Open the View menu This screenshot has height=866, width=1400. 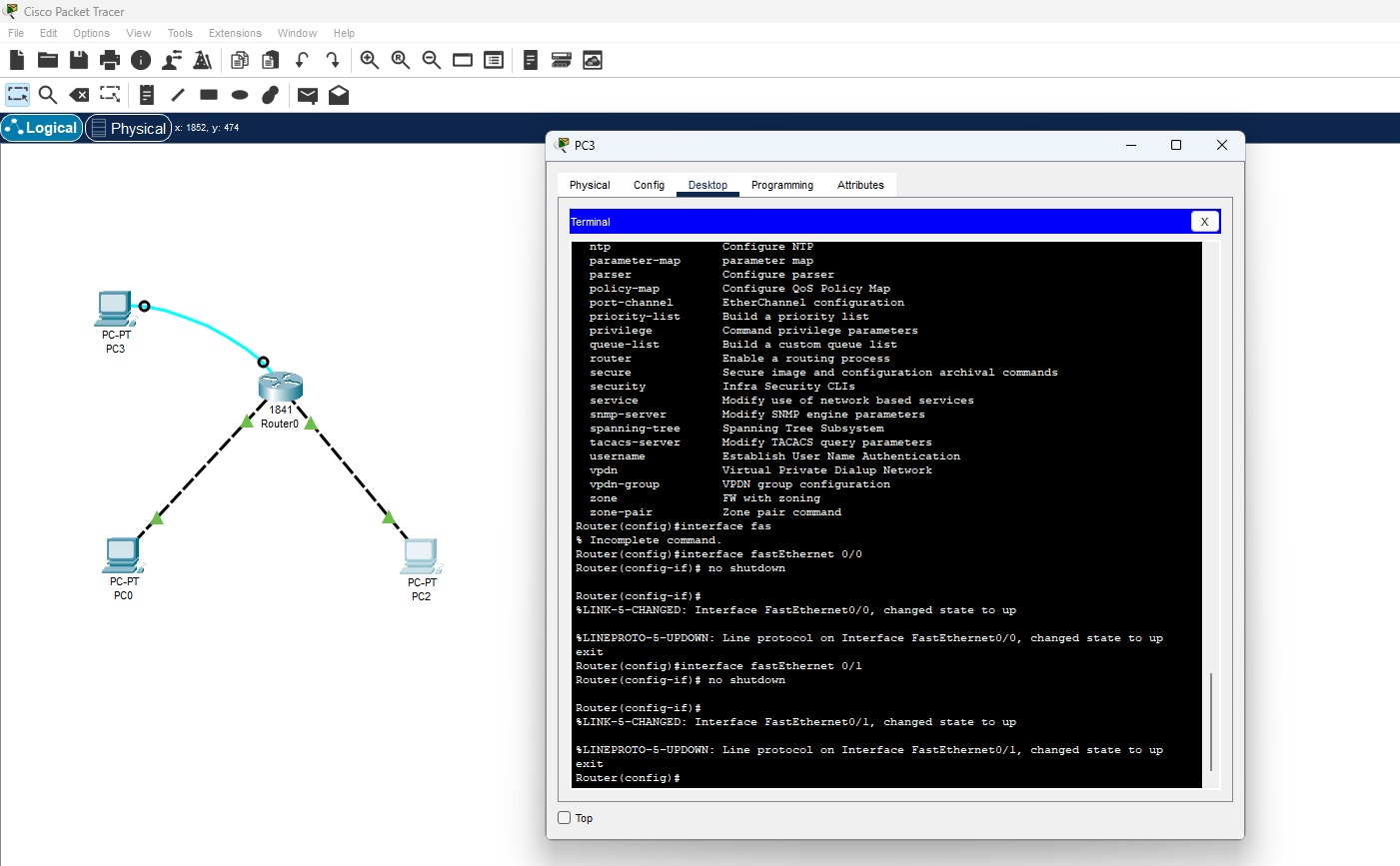point(139,33)
